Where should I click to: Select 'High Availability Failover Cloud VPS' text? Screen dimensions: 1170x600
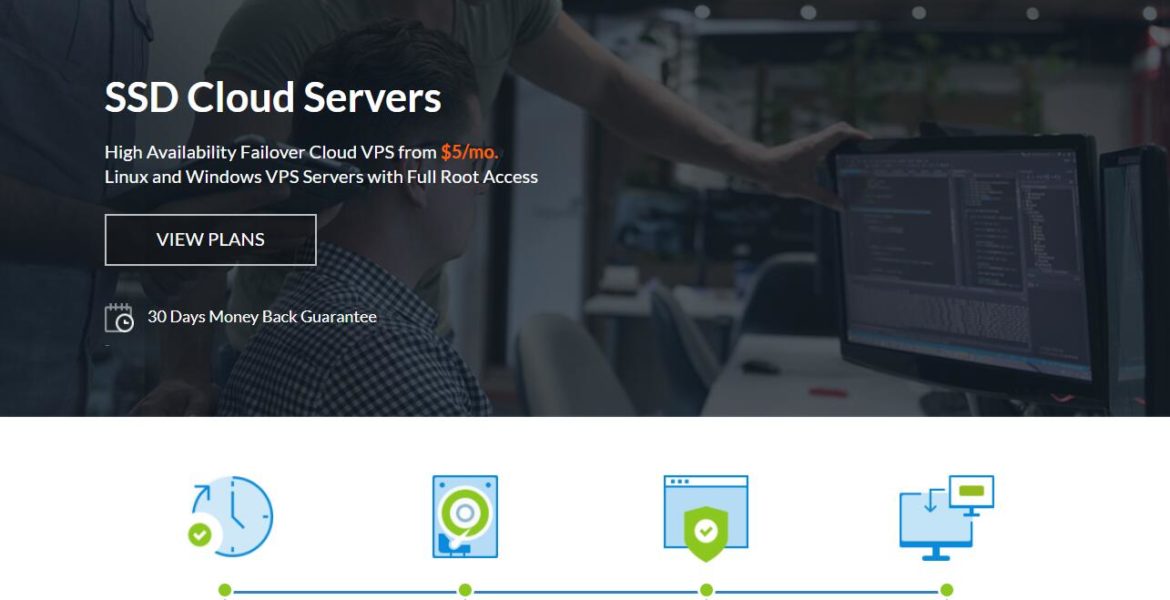coord(249,152)
